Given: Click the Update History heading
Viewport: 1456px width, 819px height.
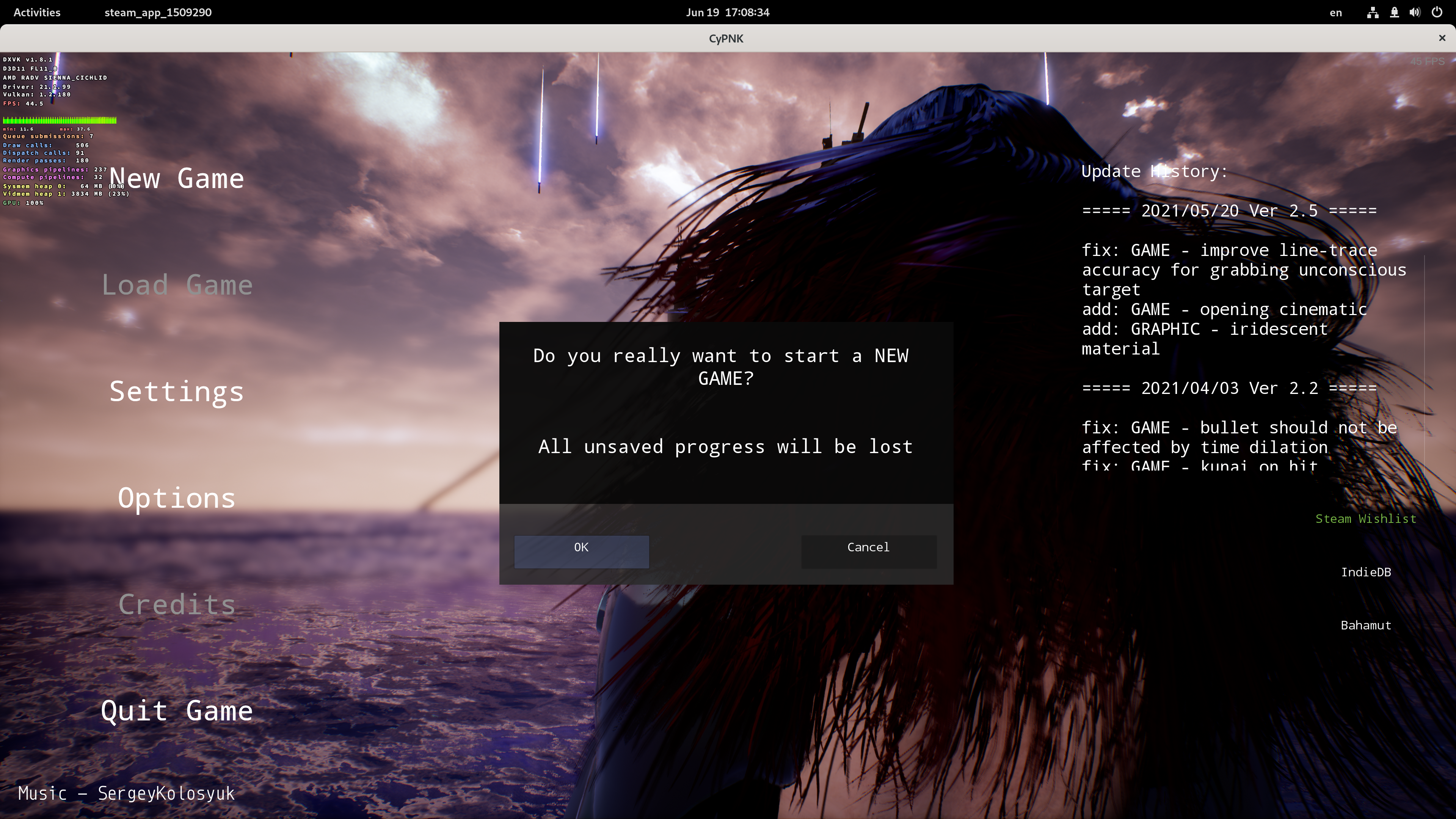Looking at the screenshot, I should [1154, 171].
